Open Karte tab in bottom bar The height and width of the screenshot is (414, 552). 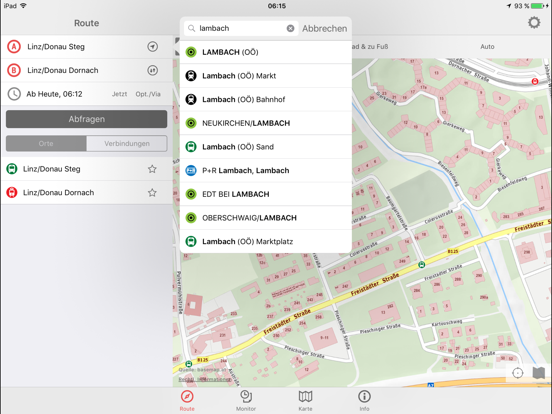pyautogui.click(x=305, y=400)
